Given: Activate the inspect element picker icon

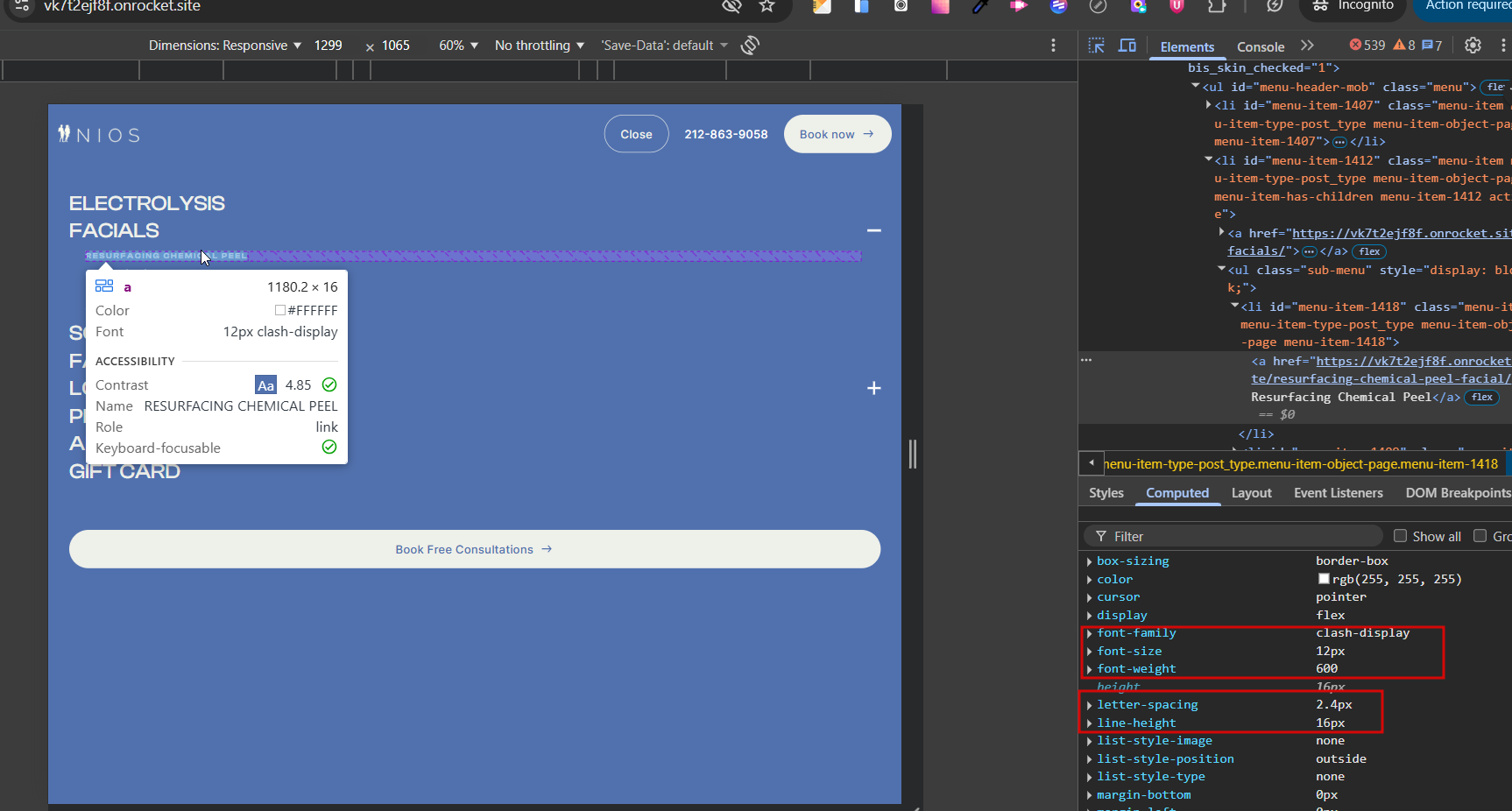Looking at the screenshot, I should click(1096, 46).
